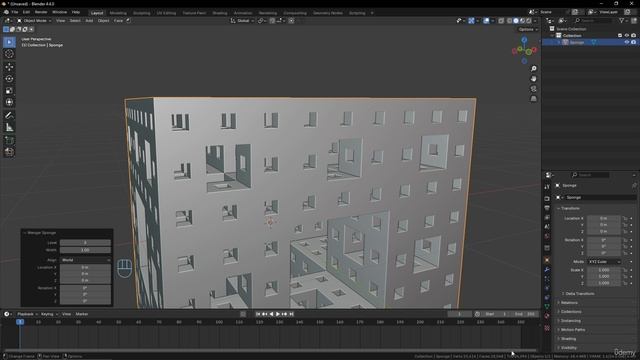Click the timeline Play button

click(278, 314)
